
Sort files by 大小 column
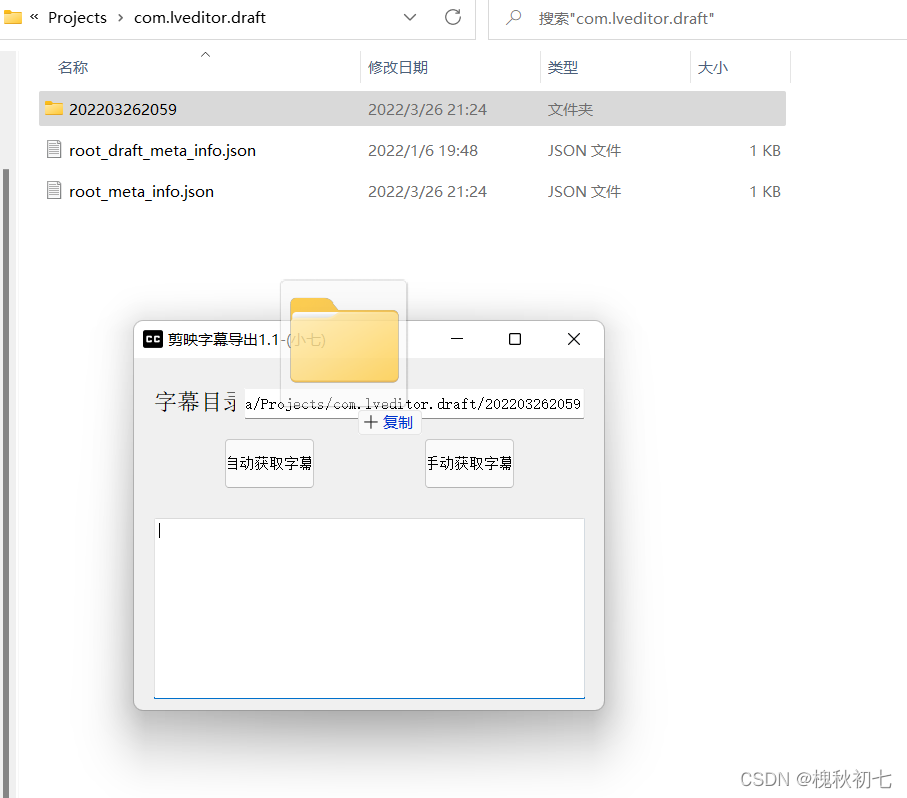point(713,68)
